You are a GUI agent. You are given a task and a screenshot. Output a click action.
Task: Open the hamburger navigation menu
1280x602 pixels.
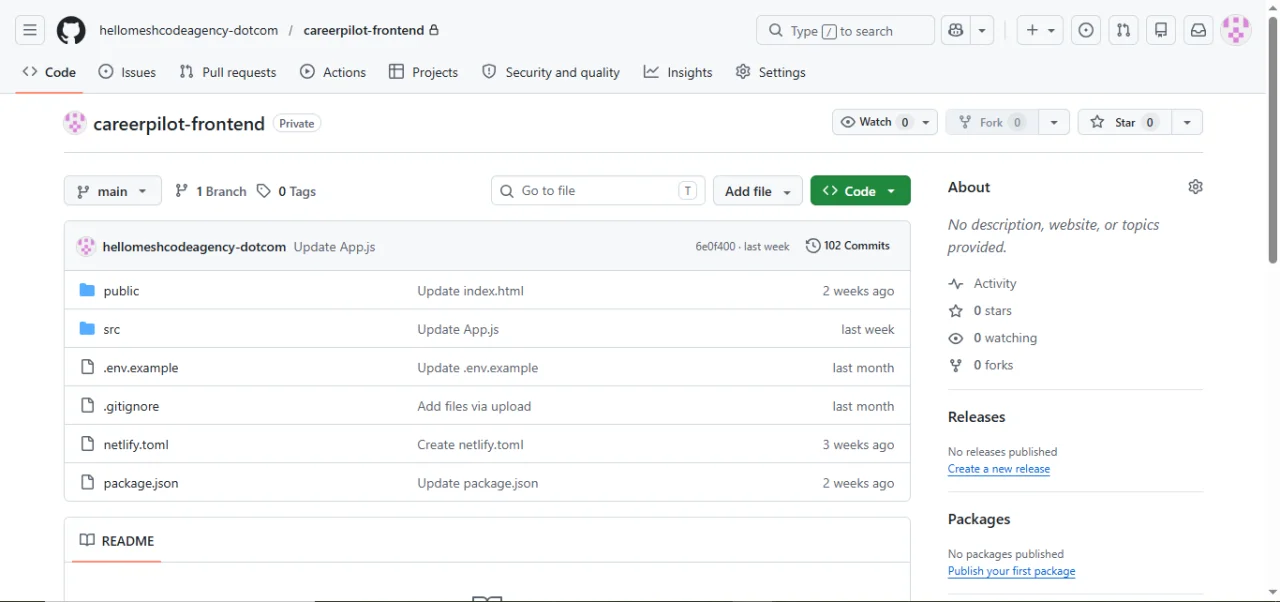(x=30, y=30)
